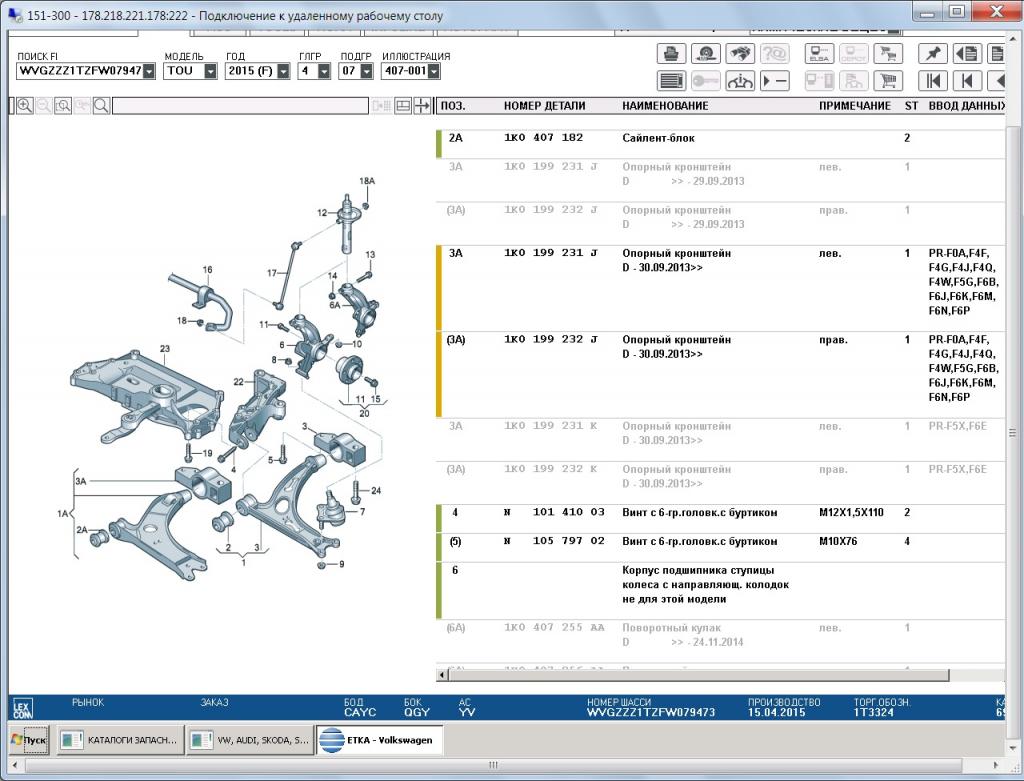Expand the ИЛЛЮСТРАЦИЯ dropdown showing 407-001
Image resolution: width=1024 pixels, height=781 pixels.
click(x=434, y=71)
